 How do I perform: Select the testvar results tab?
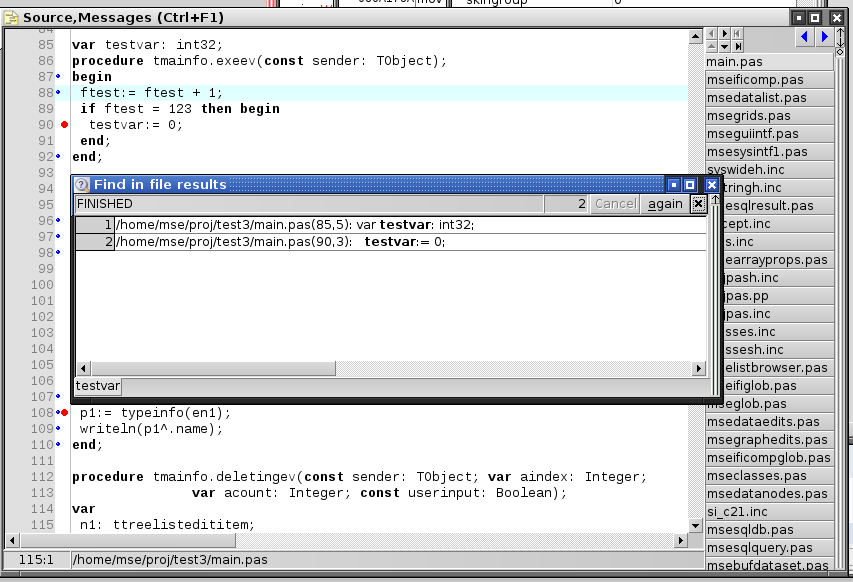(98, 386)
